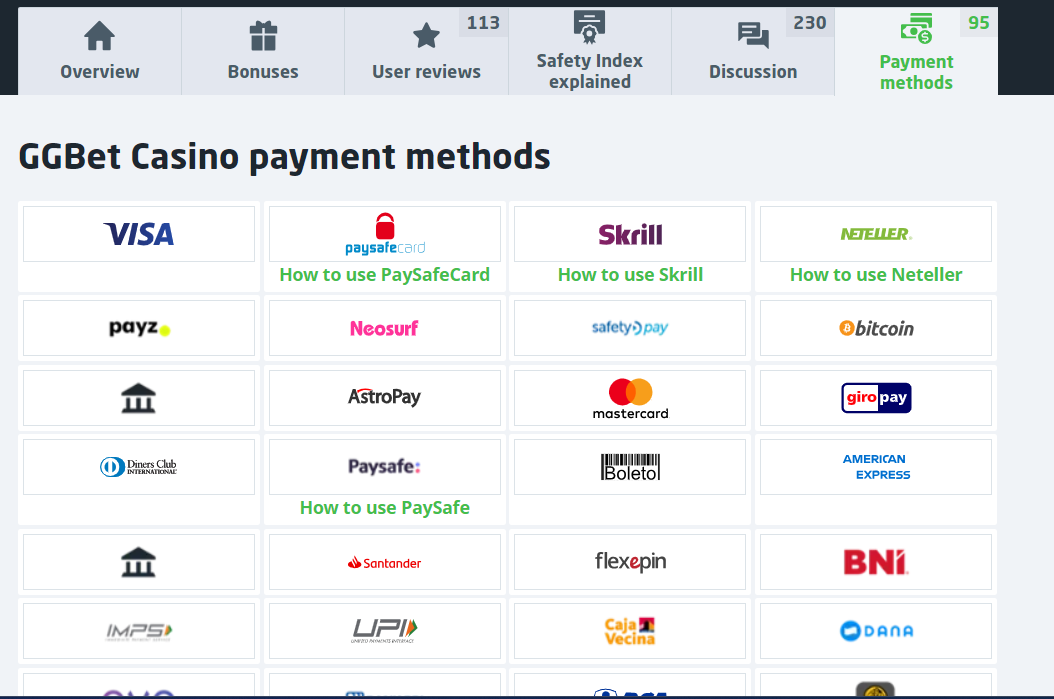1054x699 pixels.
Task: Choose the UPI payment logo
Action: (x=385, y=631)
